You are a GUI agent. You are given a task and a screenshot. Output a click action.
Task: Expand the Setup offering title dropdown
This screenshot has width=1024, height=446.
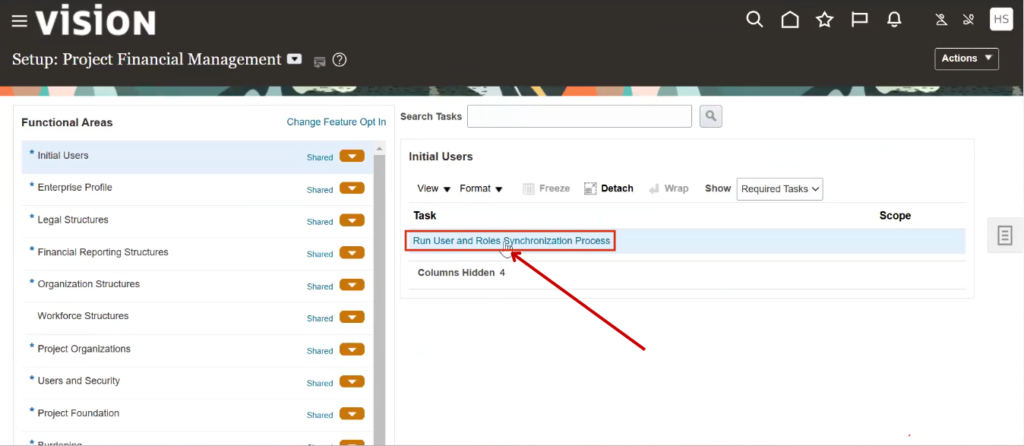click(294, 59)
